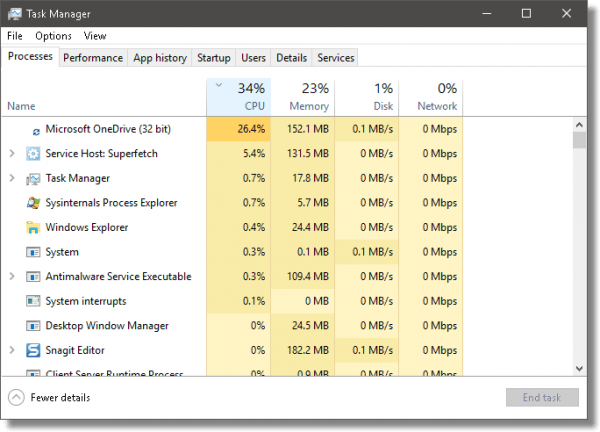Click the 26.4% CPU cell for OneDrive
600x432 pixels.
pyautogui.click(x=239, y=129)
